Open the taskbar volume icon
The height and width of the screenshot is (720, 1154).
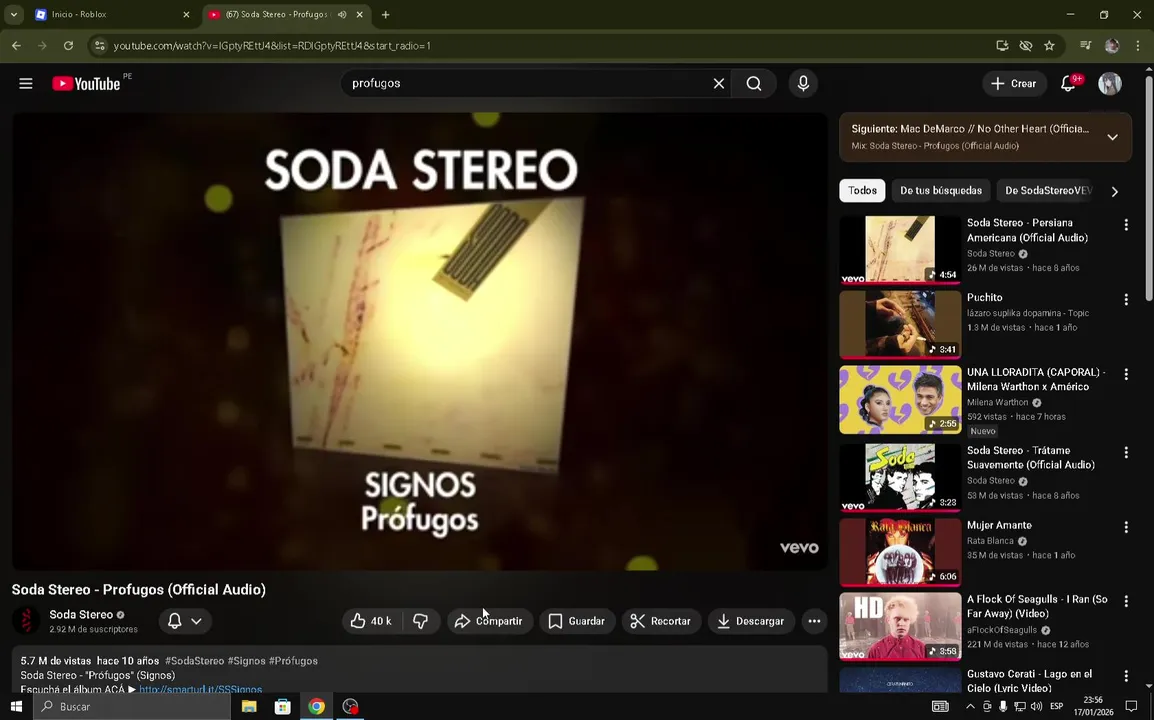[x=1036, y=706]
